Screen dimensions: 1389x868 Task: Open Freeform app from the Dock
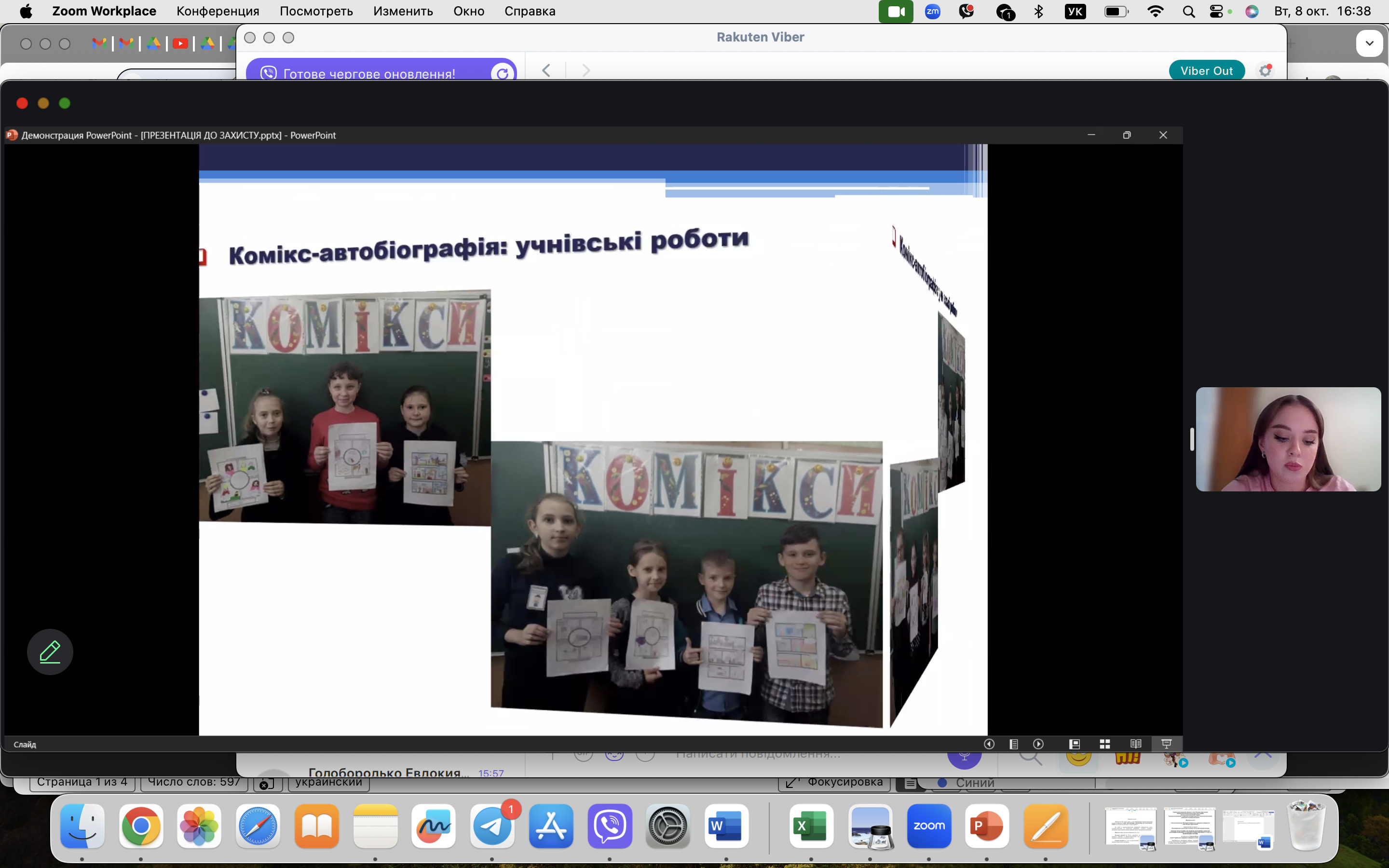(434, 826)
